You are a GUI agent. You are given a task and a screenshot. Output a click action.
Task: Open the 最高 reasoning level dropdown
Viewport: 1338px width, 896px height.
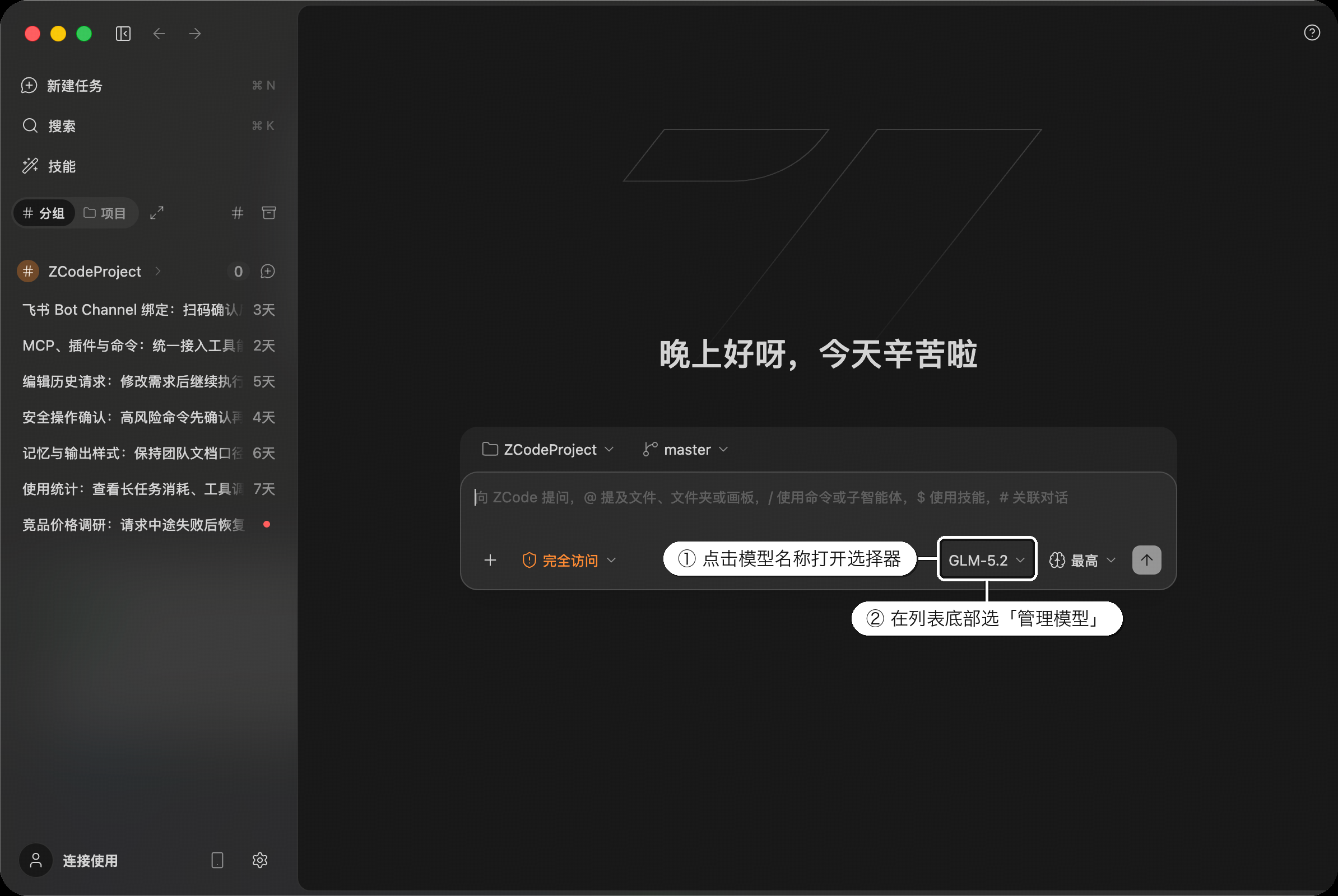click(1083, 561)
